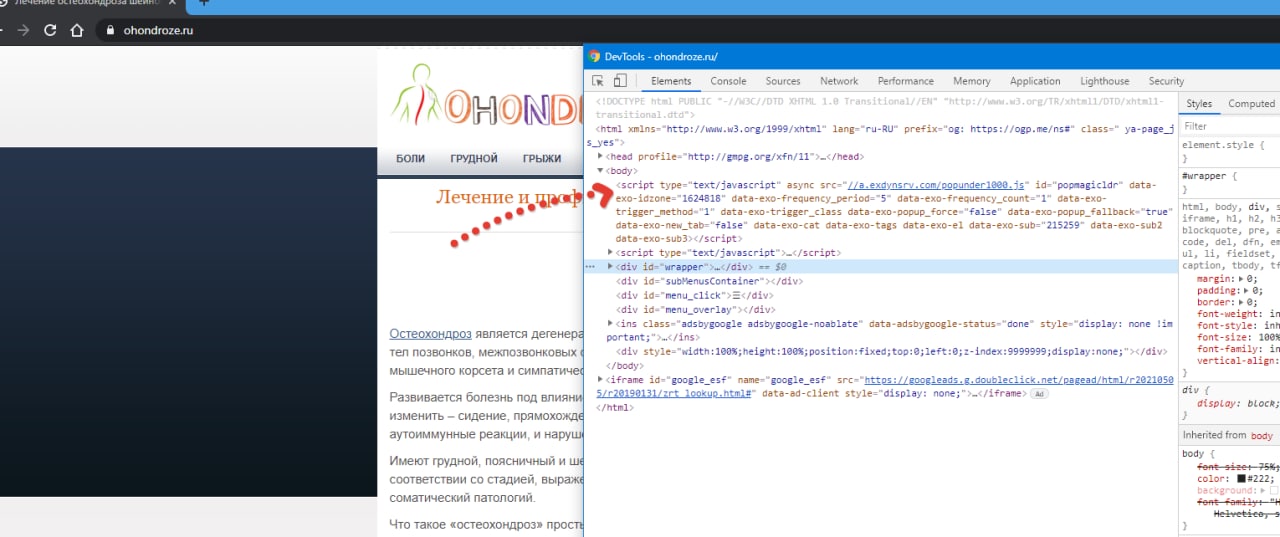The height and width of the screenshot is (537, 1280).
Task: Click the background color swatch in body rule
Action: (1274, 491)
